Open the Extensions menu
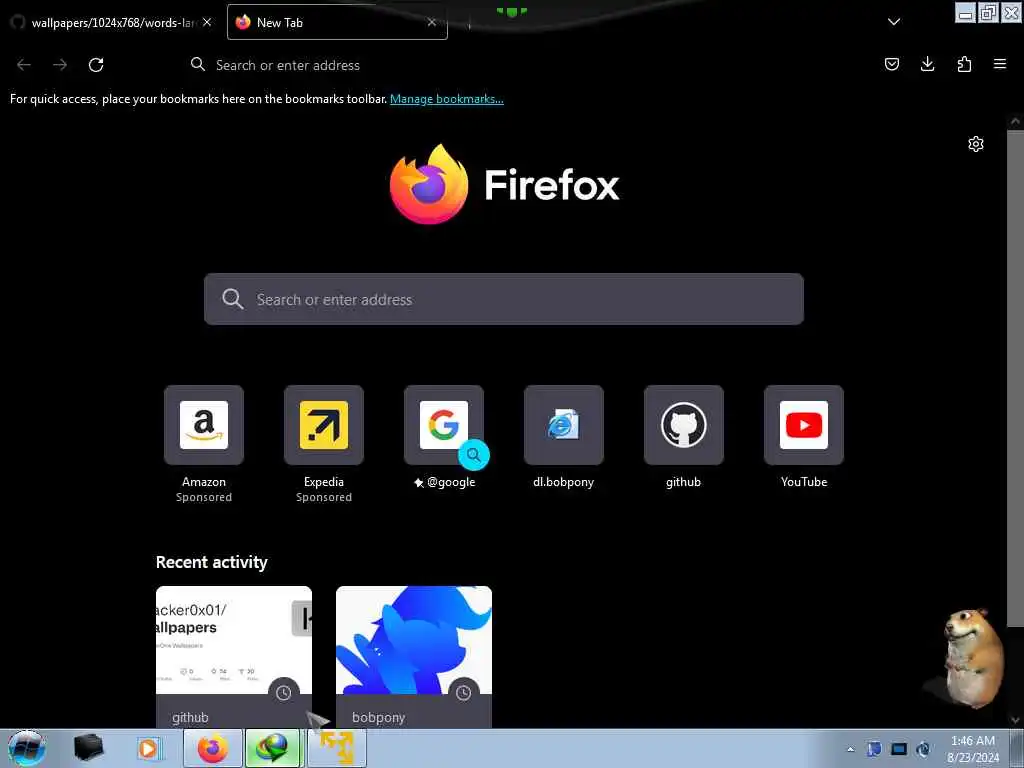Viewport: 1024px width, 768px height. coord(964,64)
